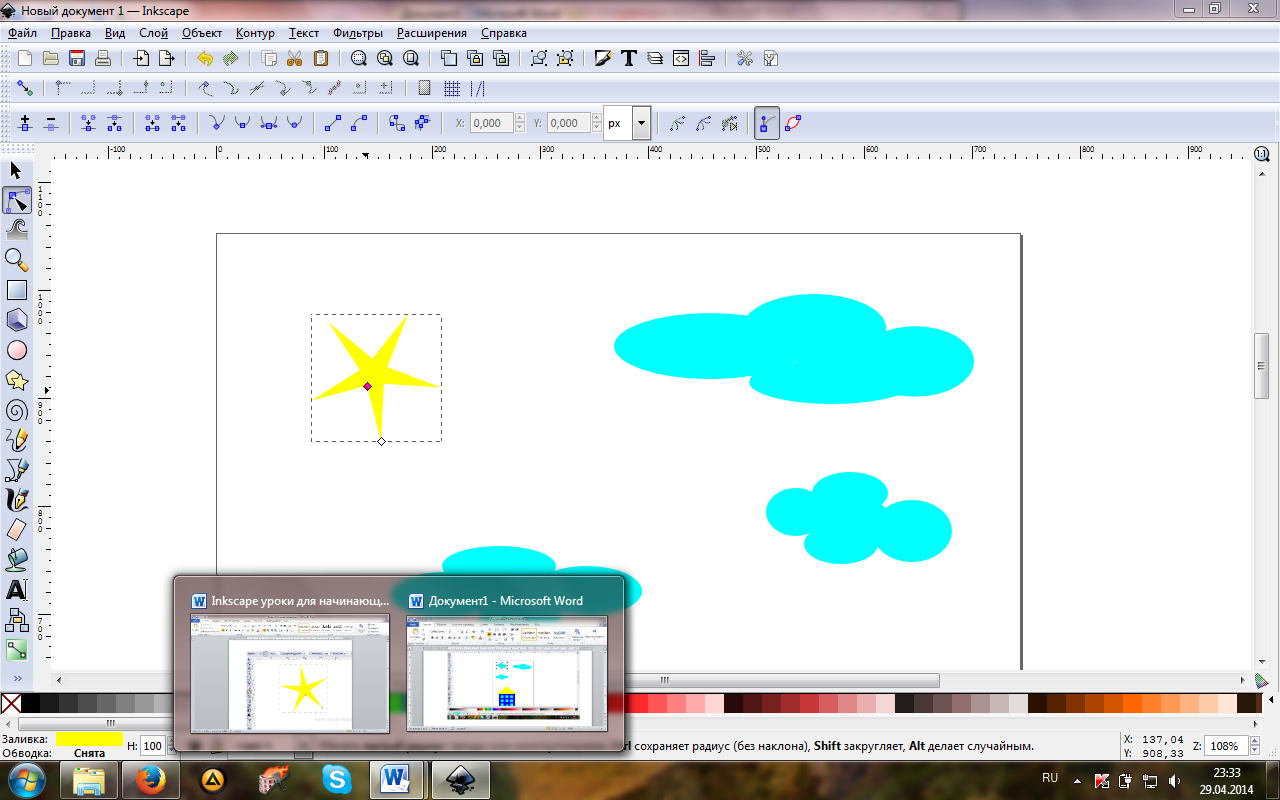Open the Контур menu

(x=254, y=33)
